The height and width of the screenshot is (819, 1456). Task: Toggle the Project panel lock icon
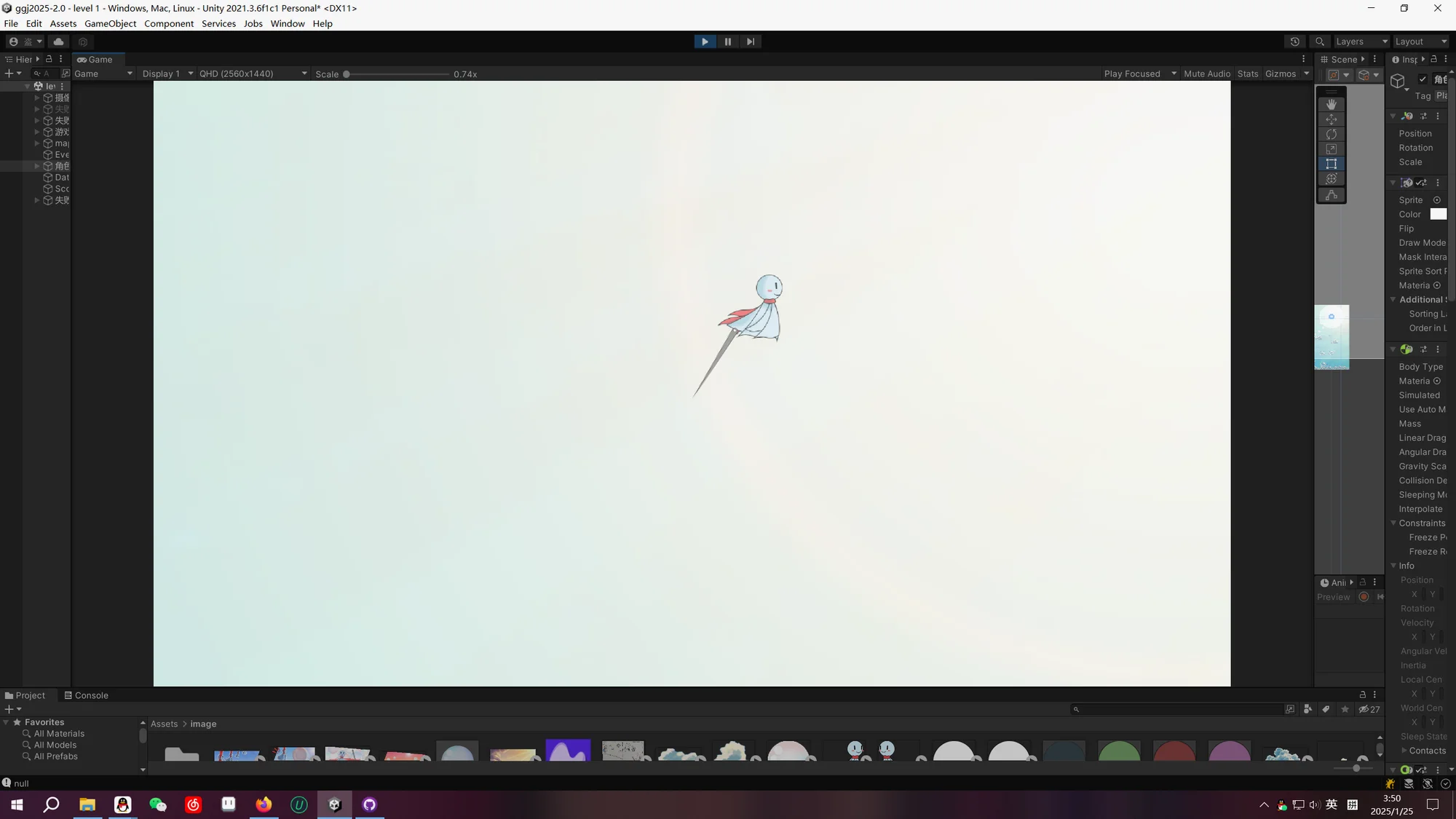click(1362, 695)
